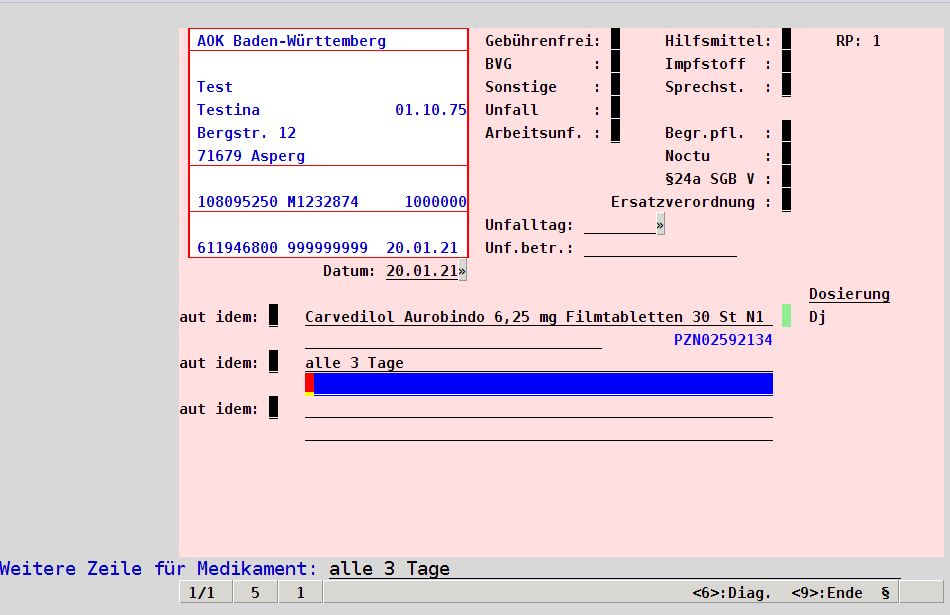Click the 1/1 page indicator

pyautogui.click(x=205, y=592)
